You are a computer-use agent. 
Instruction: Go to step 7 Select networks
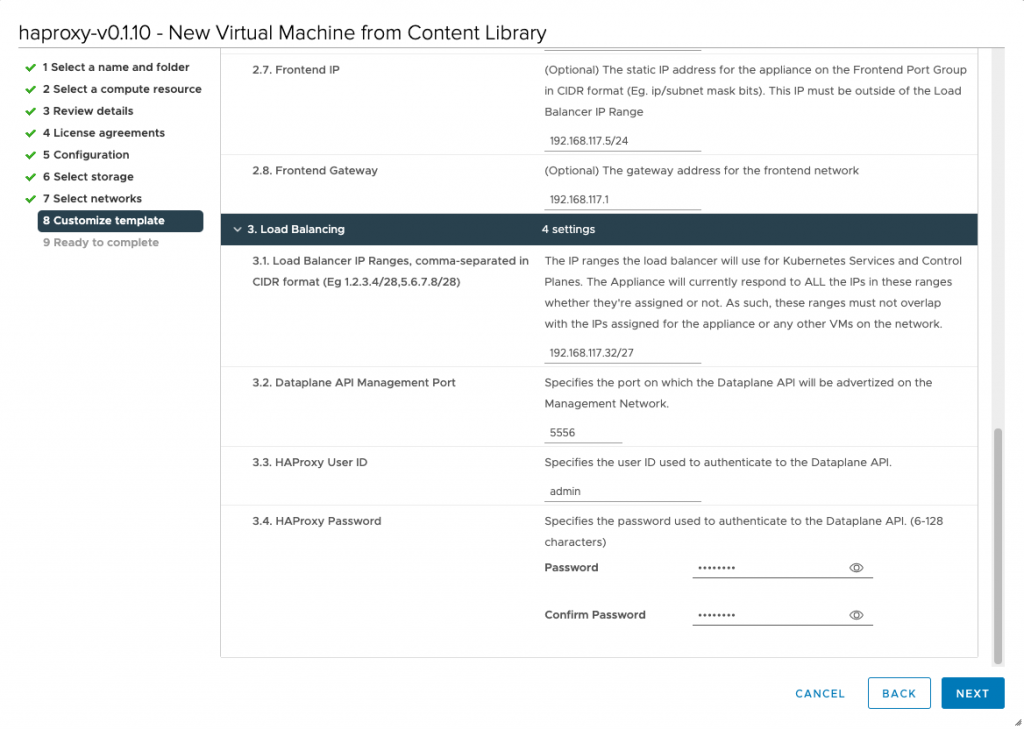tap(92, 199)
